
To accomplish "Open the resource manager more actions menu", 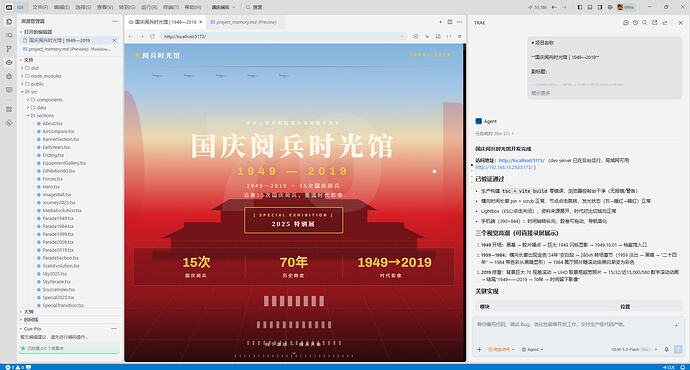I will (115, 21).
